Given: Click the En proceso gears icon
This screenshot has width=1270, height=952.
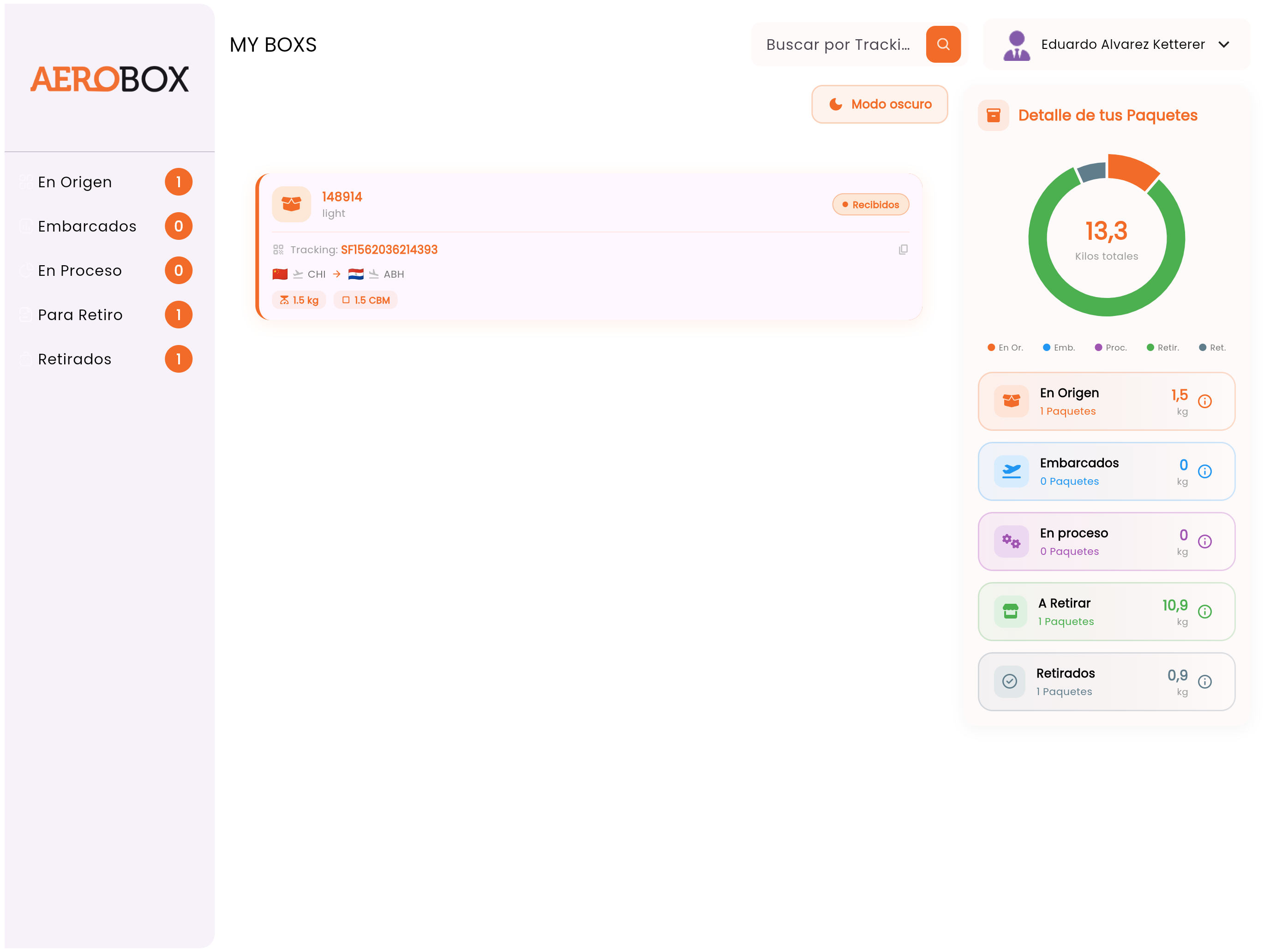Looking at the screenshot, I should pos(1011,541).
